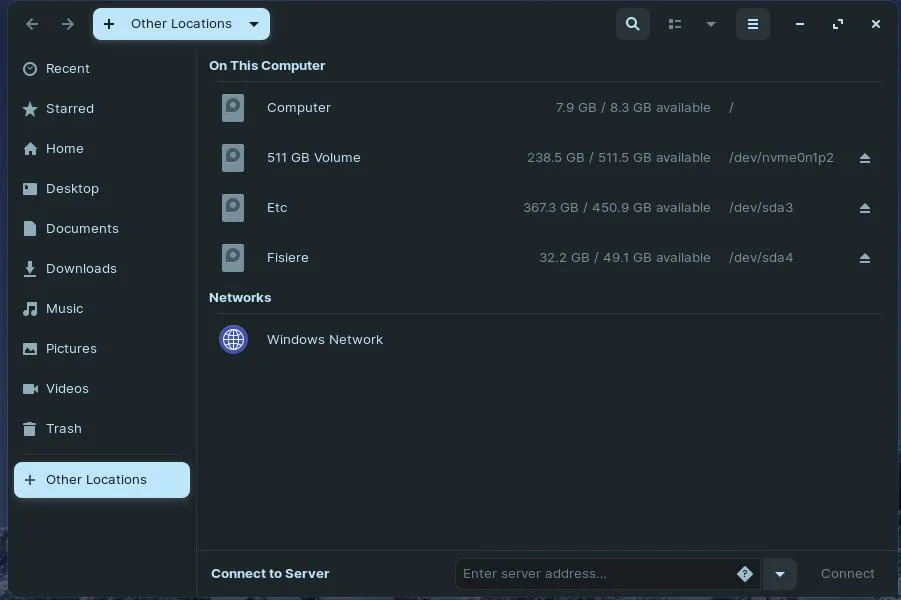901x600 pixels.
Task: Click the Etc drive icon
Action: (x=233, y=208)
